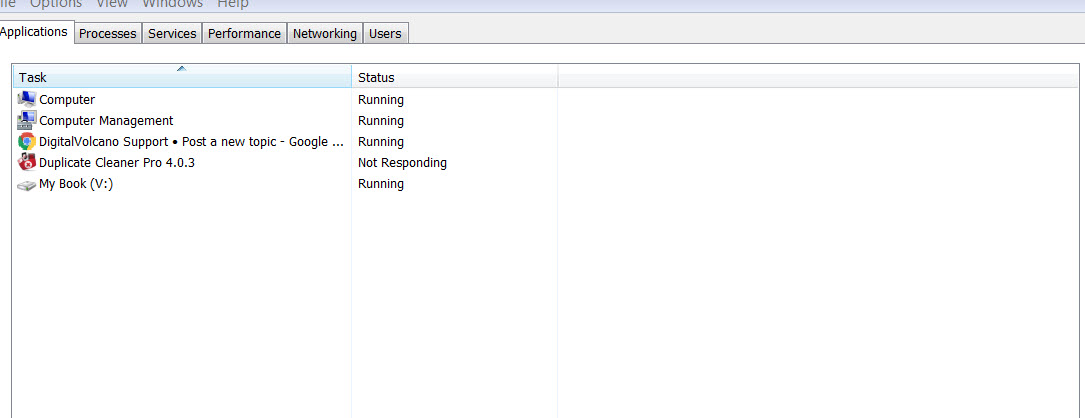Go to the Performance tab
1085x418 pixels.
point(244,33)
